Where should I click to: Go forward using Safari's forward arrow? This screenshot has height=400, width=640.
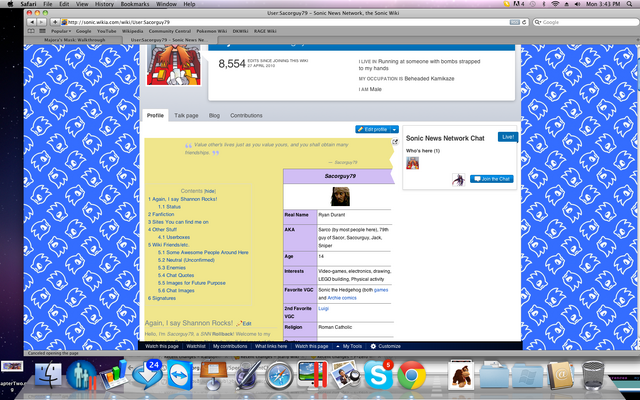coord(41,22)
